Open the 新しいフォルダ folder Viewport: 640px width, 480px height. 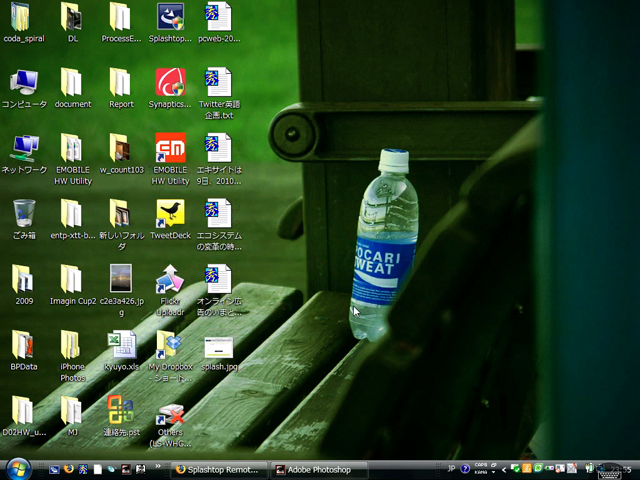pos(121,213)
